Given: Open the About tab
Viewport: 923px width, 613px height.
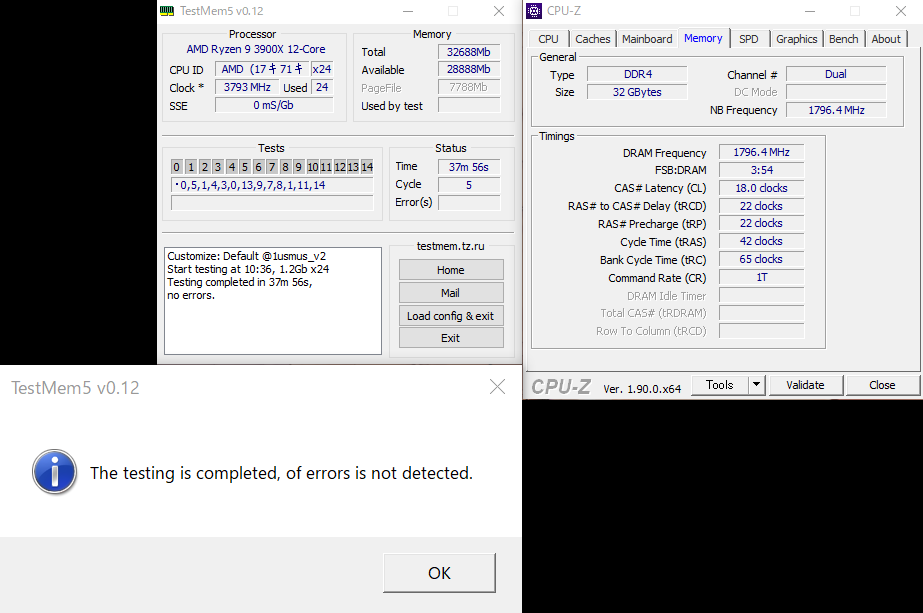Looking at the screenshot, I should tap(886, 39).
